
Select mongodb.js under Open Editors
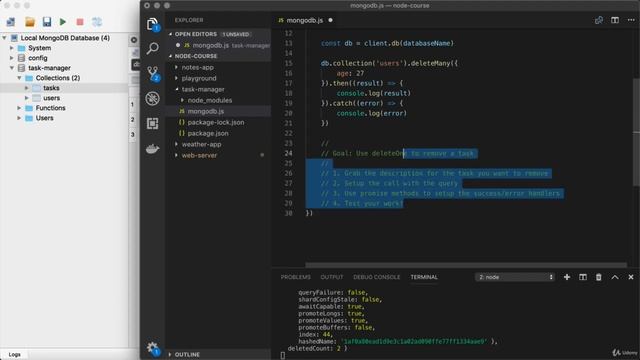pyautogui.click(x=211, y=45)
